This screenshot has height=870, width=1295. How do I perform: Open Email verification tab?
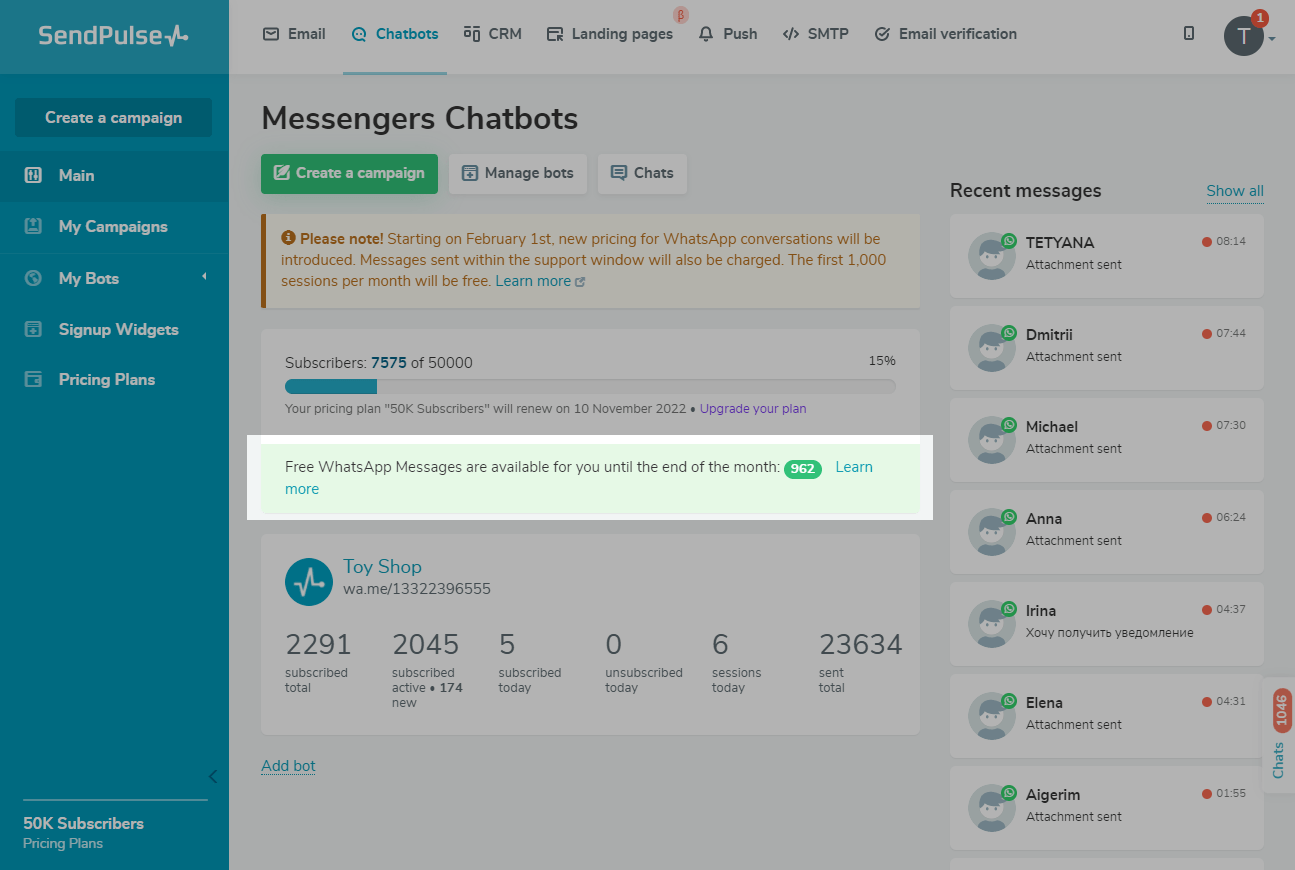pyautogui.click(x=946, y=34)
